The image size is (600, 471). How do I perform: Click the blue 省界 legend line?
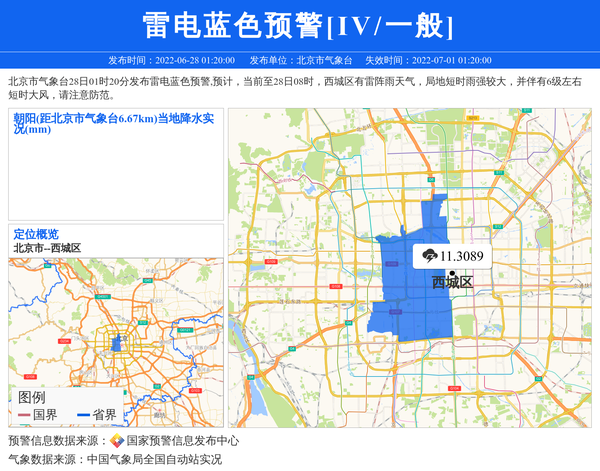click(x=83, y=415)
